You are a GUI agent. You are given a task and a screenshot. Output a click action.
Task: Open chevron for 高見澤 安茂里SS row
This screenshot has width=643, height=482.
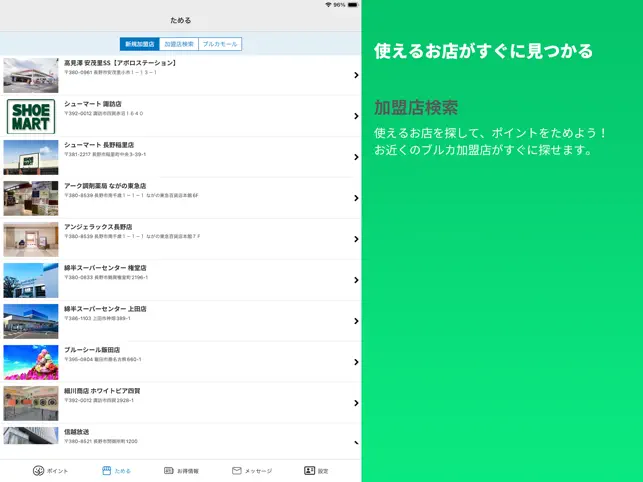[x=356, y=75]
